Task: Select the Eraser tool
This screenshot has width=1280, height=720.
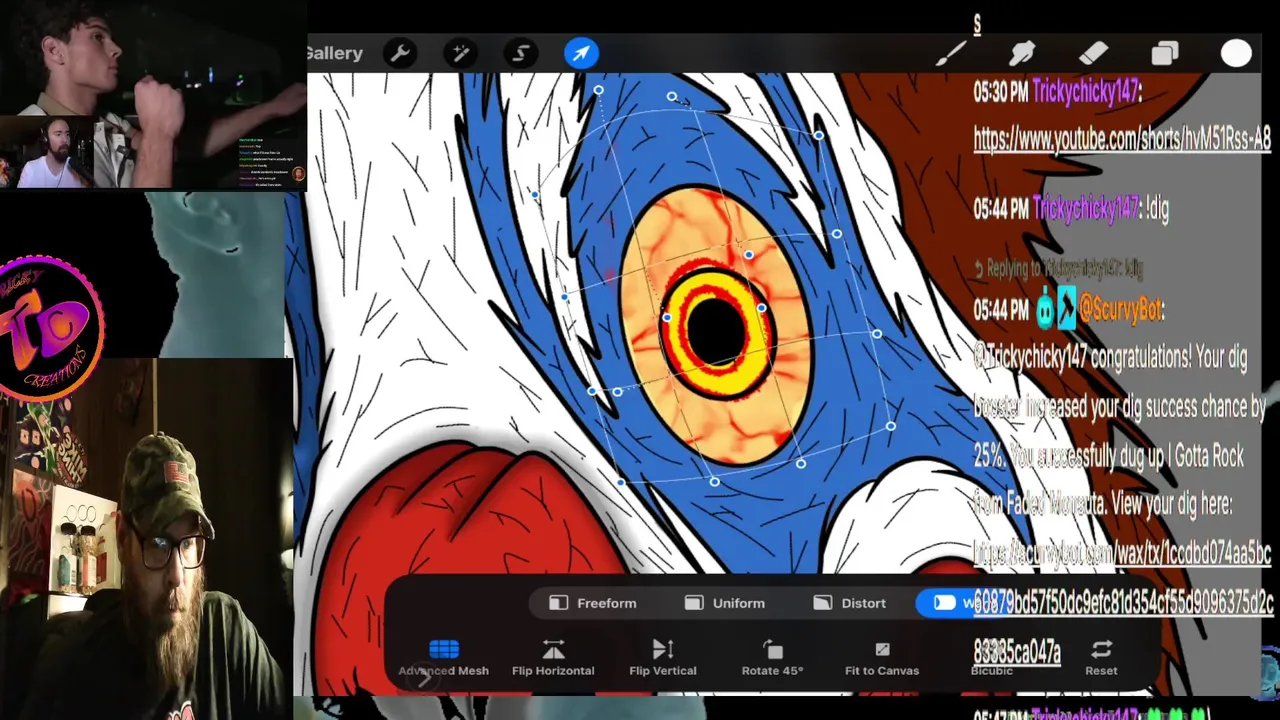Action: 1093,53
